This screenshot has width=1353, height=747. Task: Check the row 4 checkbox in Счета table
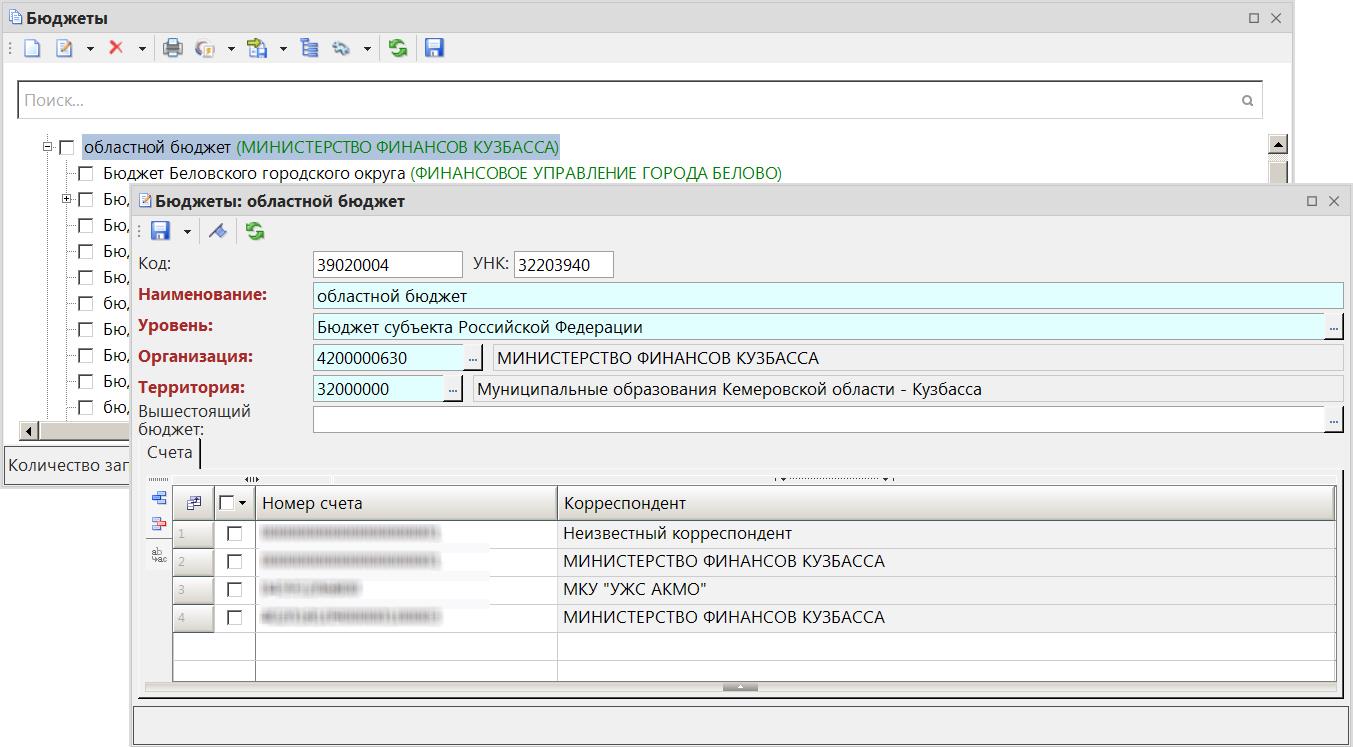click(x=234, y=618)
